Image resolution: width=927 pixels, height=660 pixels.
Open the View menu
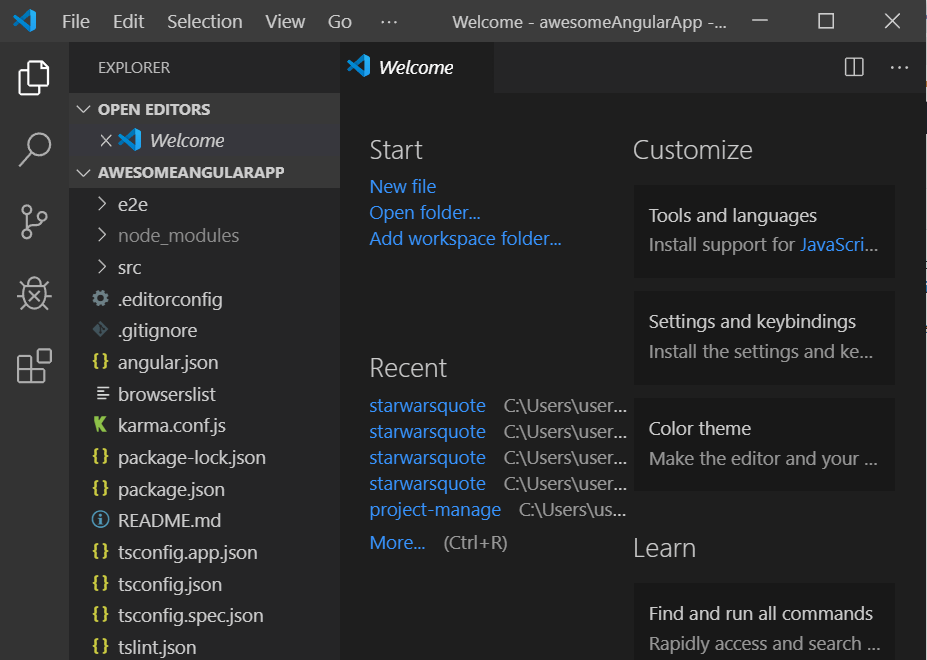pyautogui.click(x=285, y=20)
